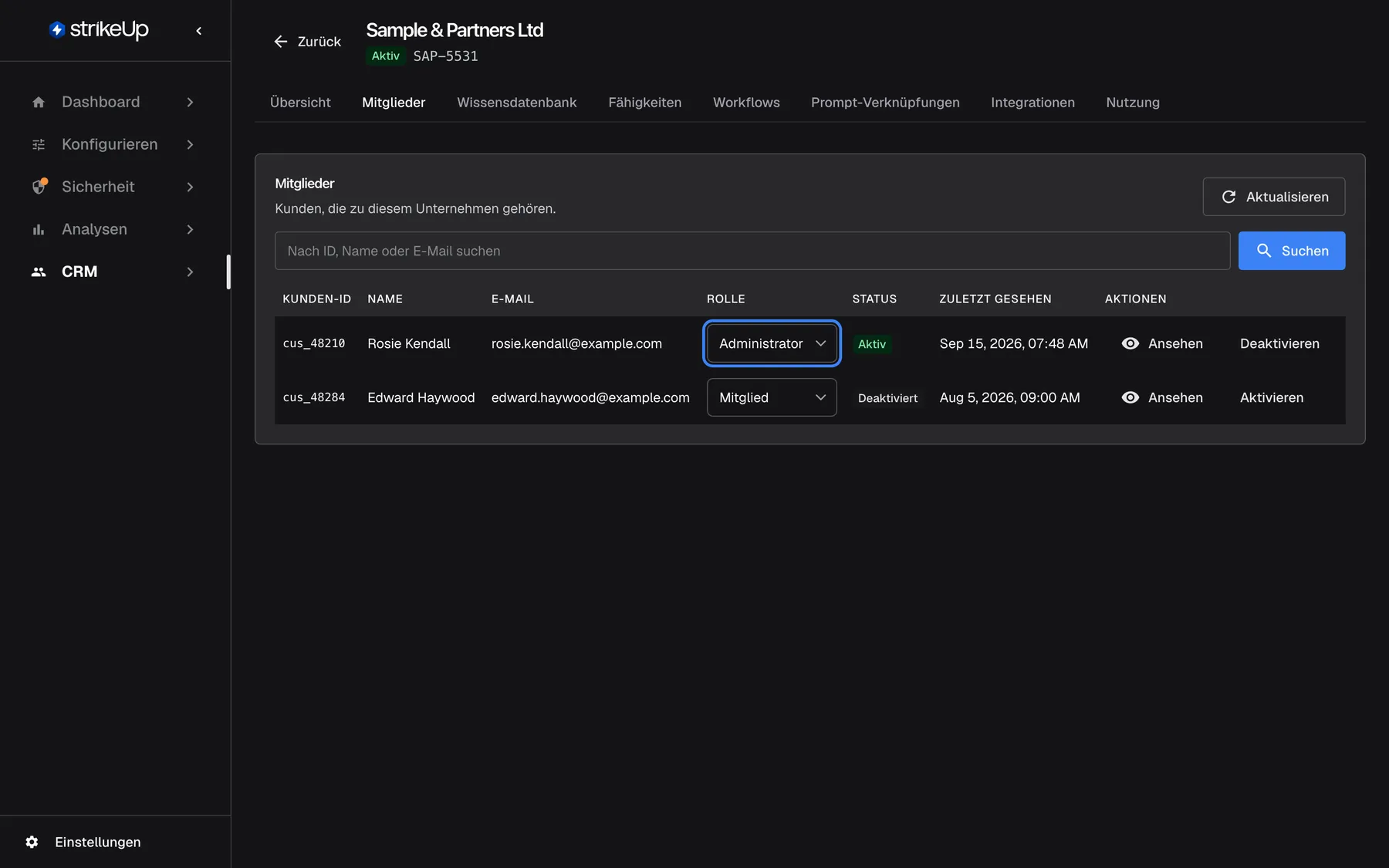
Task: Click the strikeUp logo icon
Action: 56,29
